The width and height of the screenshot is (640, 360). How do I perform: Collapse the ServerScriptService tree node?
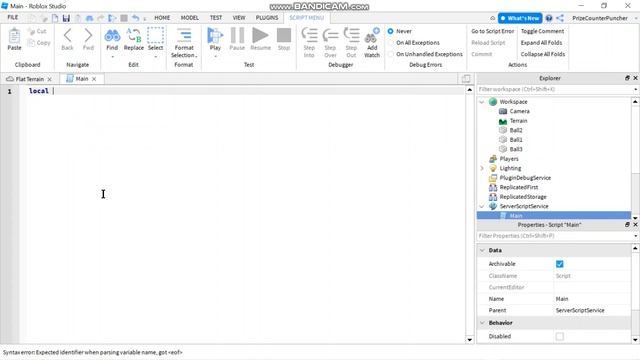pyautogui.click(x=482, y=206)
